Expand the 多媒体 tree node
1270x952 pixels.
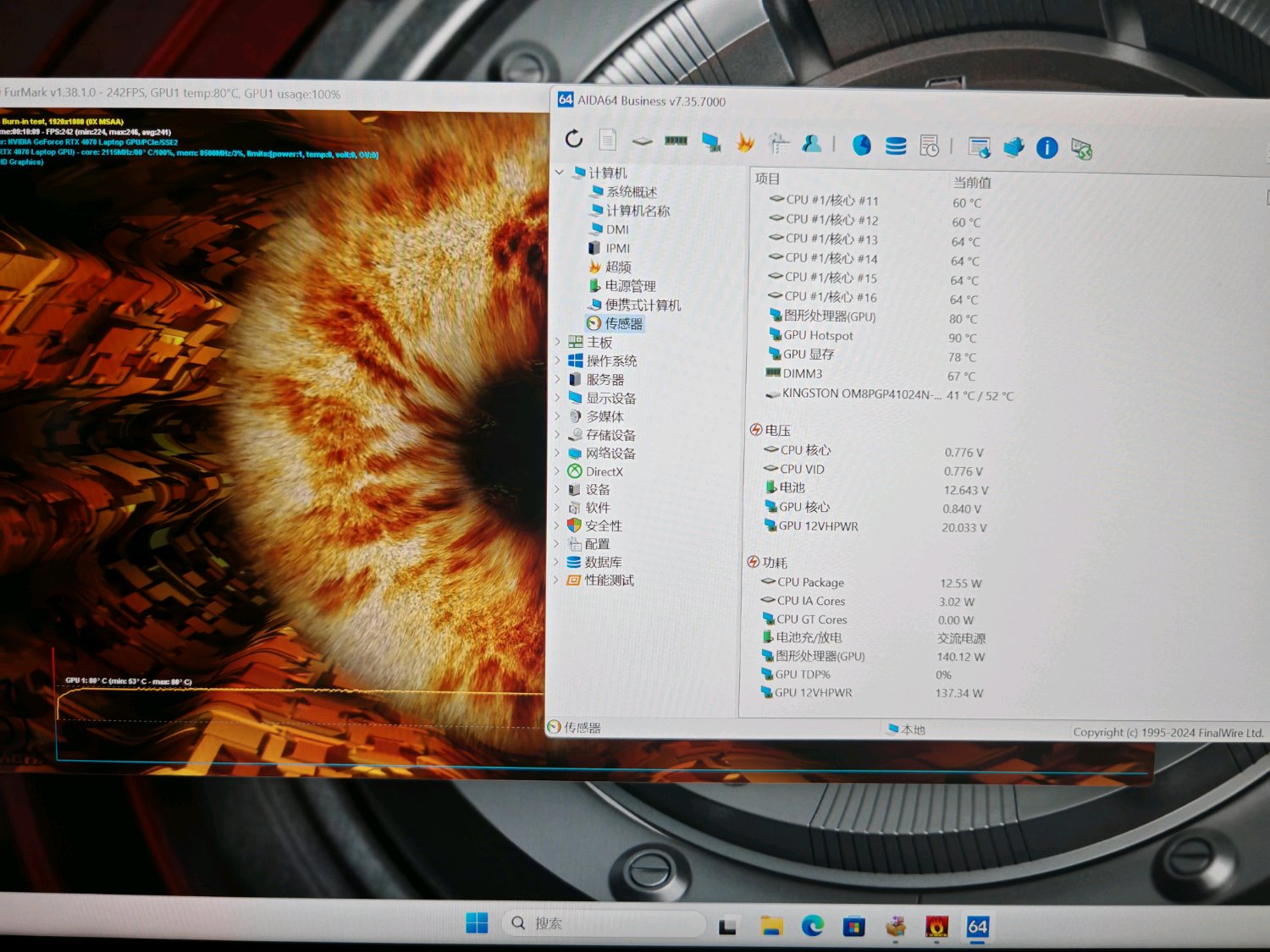click(557, 415)
